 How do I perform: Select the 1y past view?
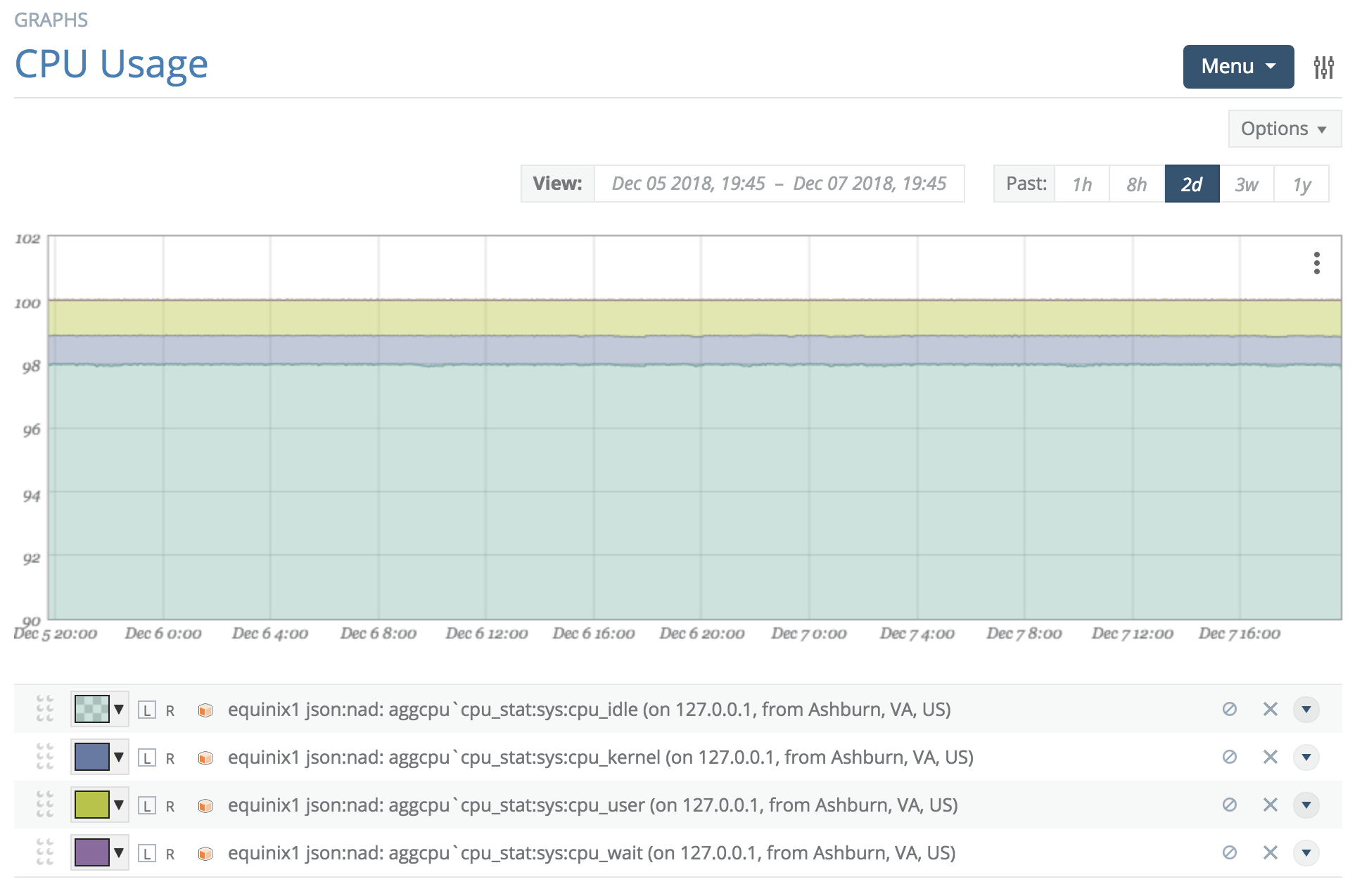1301,184
